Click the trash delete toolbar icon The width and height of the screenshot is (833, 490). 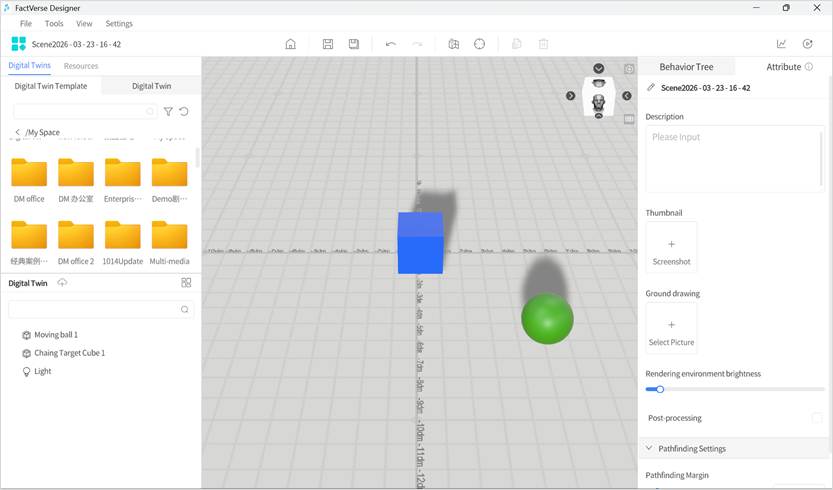tap(543, 44)
